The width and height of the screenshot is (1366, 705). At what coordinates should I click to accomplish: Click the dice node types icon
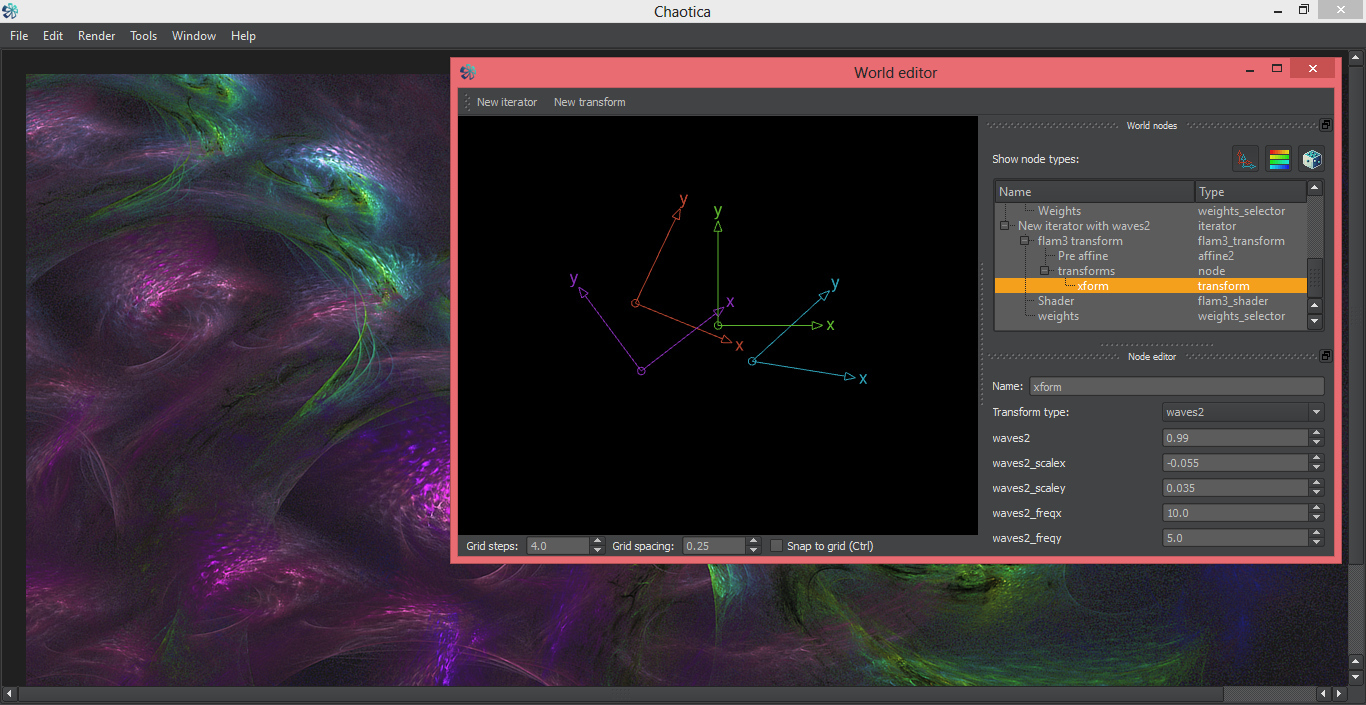(x=1311, y=159)
